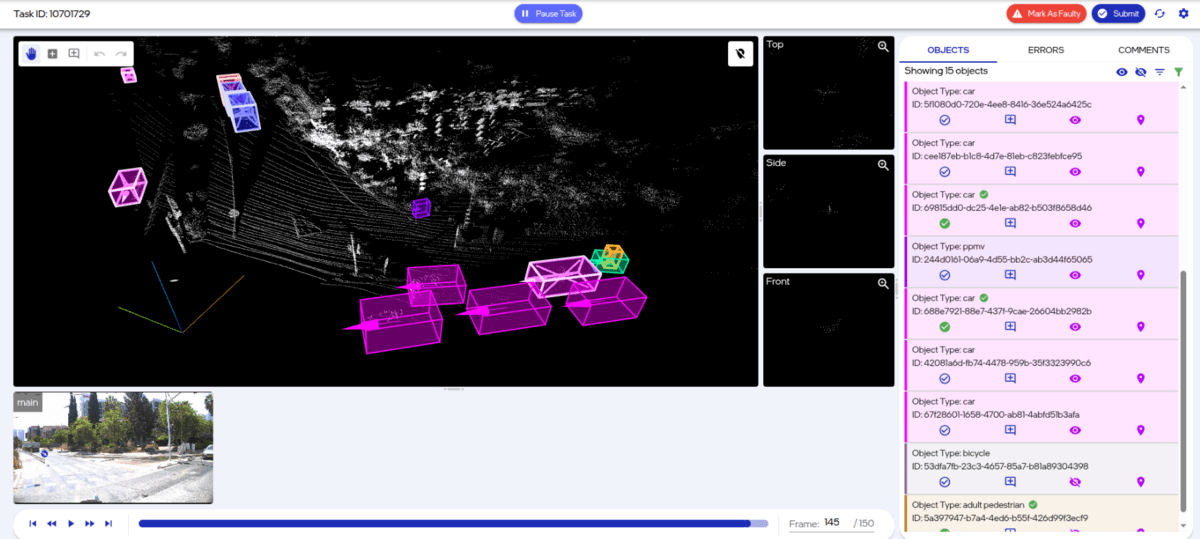The height and width of the screenshot is (539, 1200).
Task: Click Mark As Faulty button
Action: click(1047, 14)
